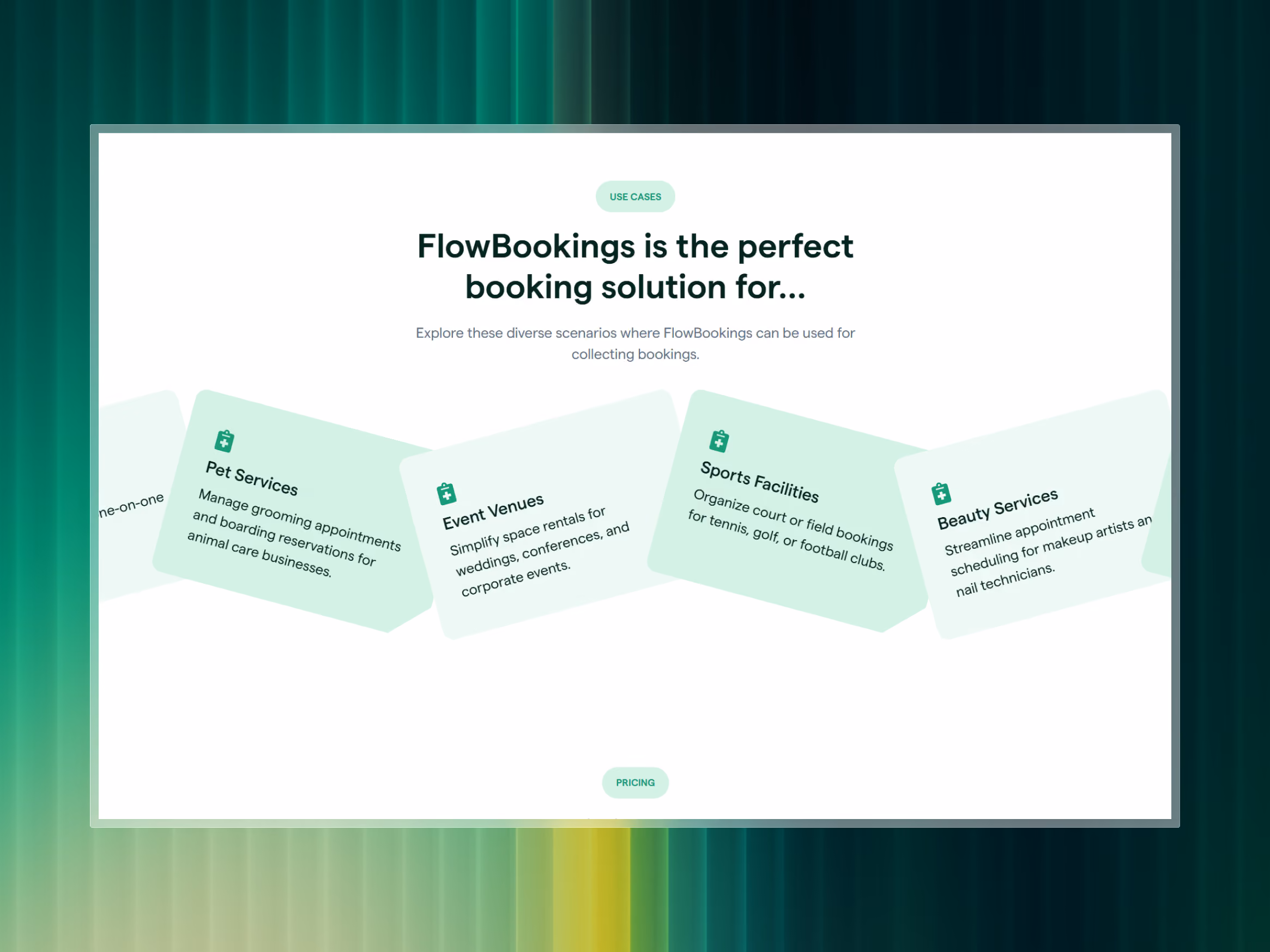Select the Beauty Services card title
Viewport: 1270px width, 952px height.
998,508
